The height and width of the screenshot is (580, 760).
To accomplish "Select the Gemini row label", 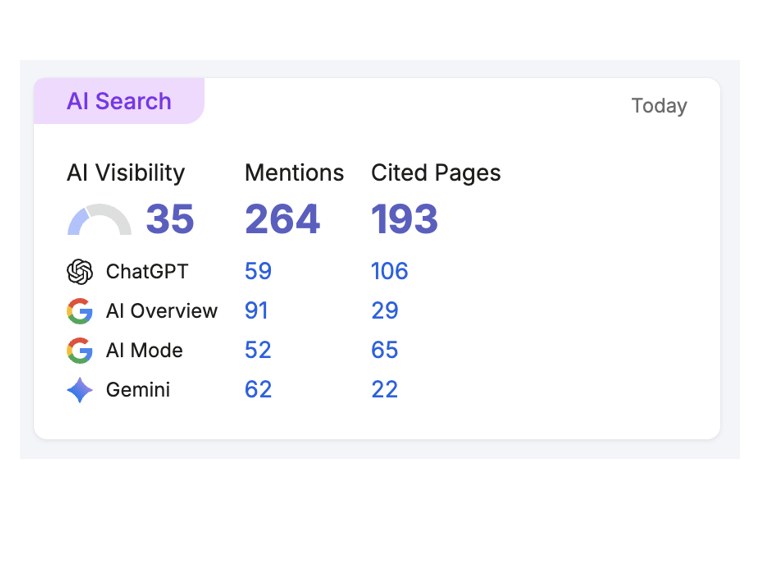I will pos(138,390).
